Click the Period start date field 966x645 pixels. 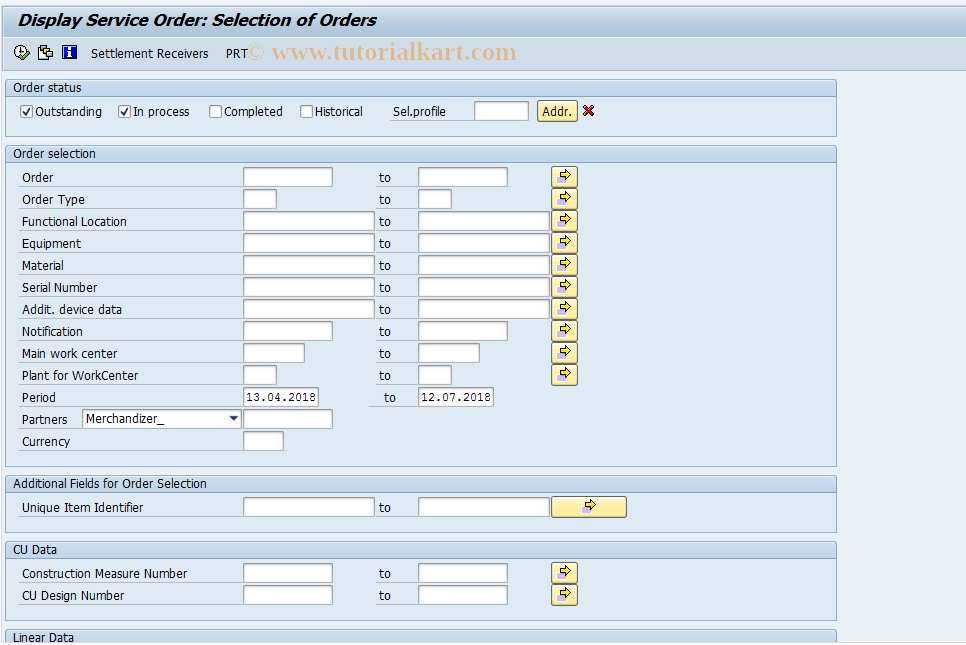(283, 397)
